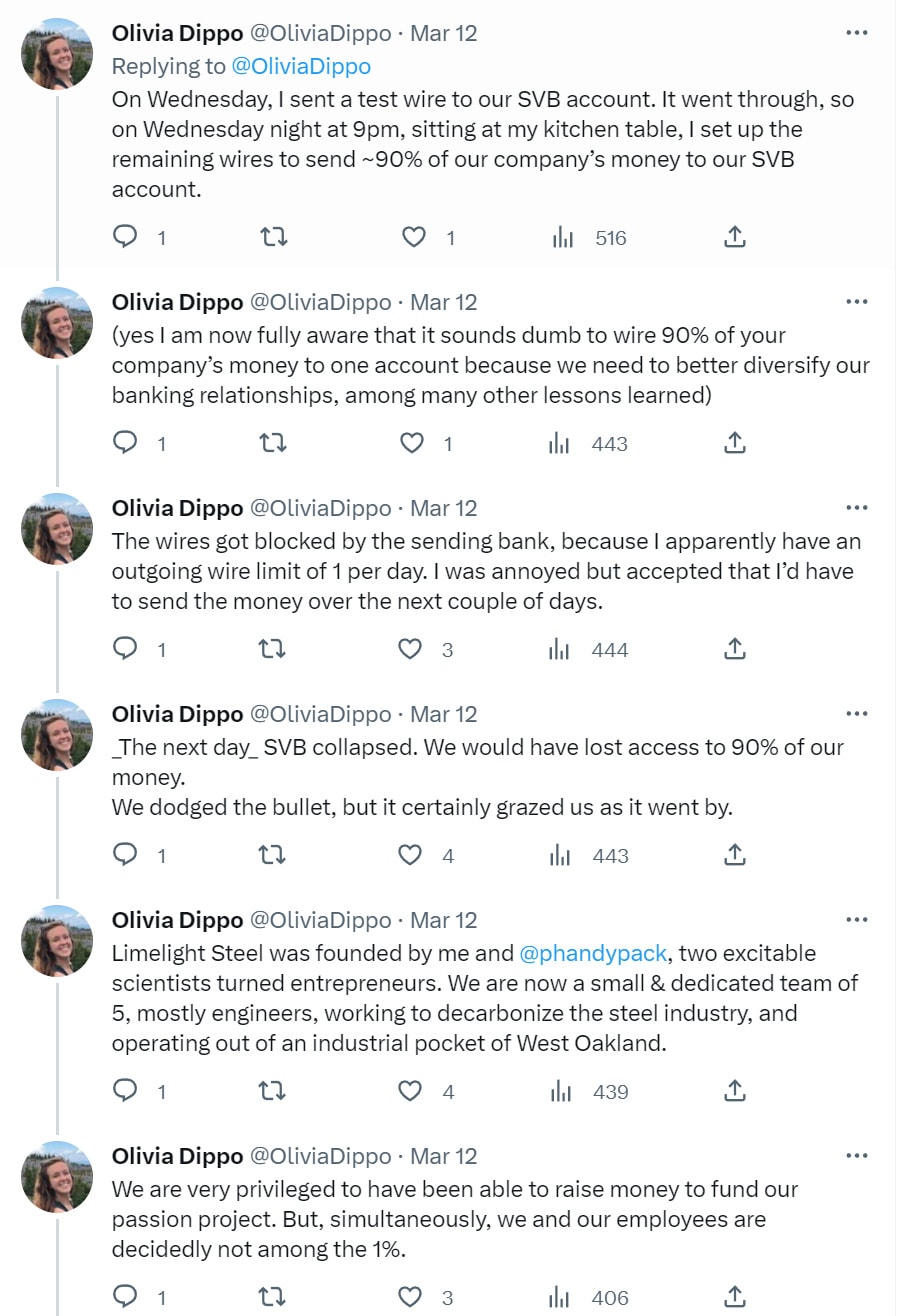The width and height of the screenshot is (897, 1316).
Task: Share the Limelight Steel founders tweet
Action: click(x=734, y=1091)
